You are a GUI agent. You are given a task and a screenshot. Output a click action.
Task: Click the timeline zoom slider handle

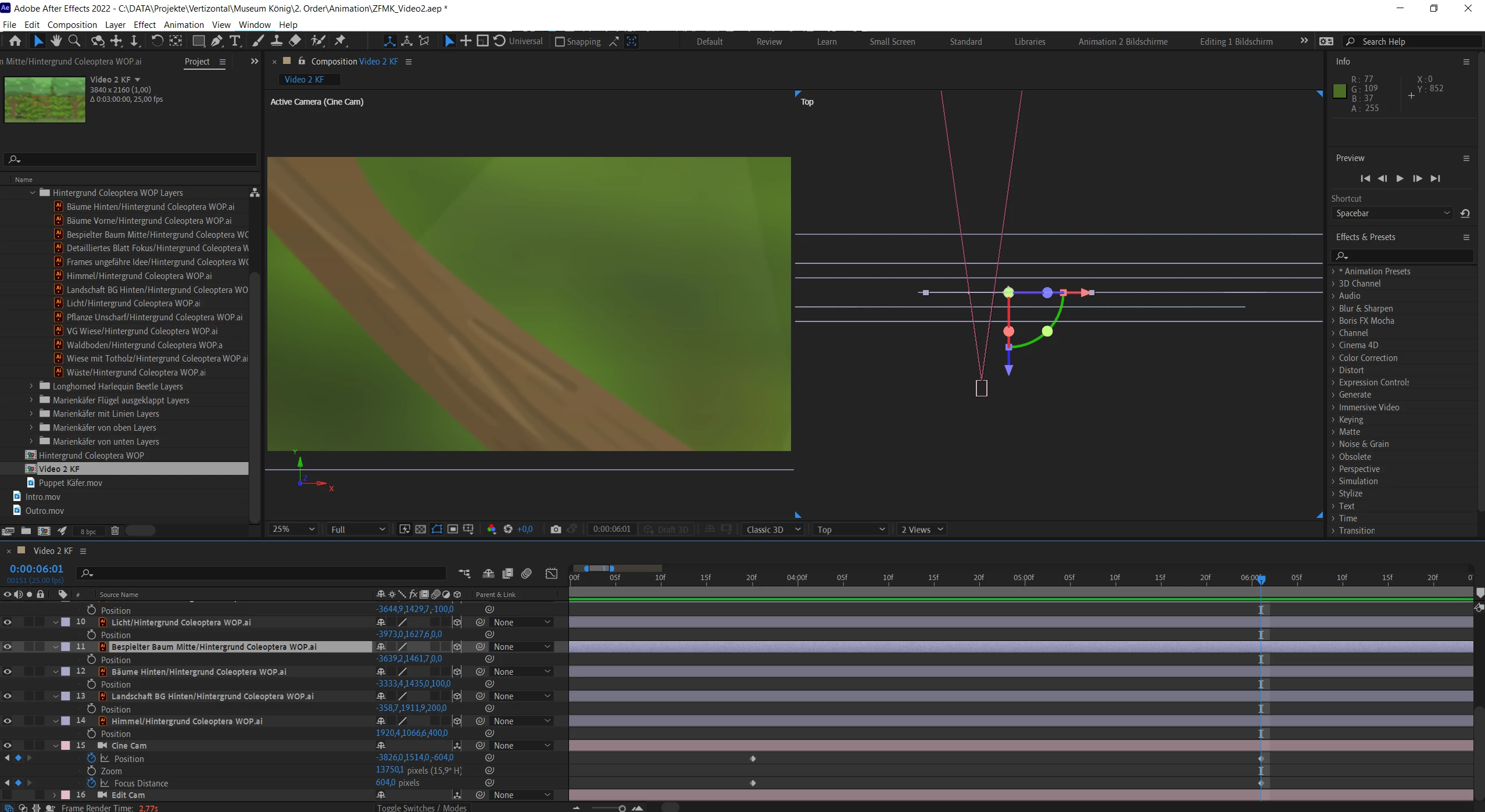click(622, 808)
